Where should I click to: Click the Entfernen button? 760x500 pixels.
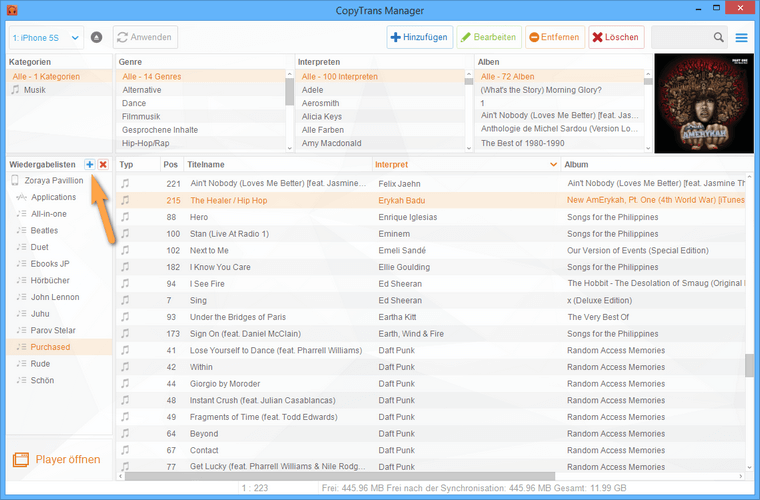(x=555, y=37)
